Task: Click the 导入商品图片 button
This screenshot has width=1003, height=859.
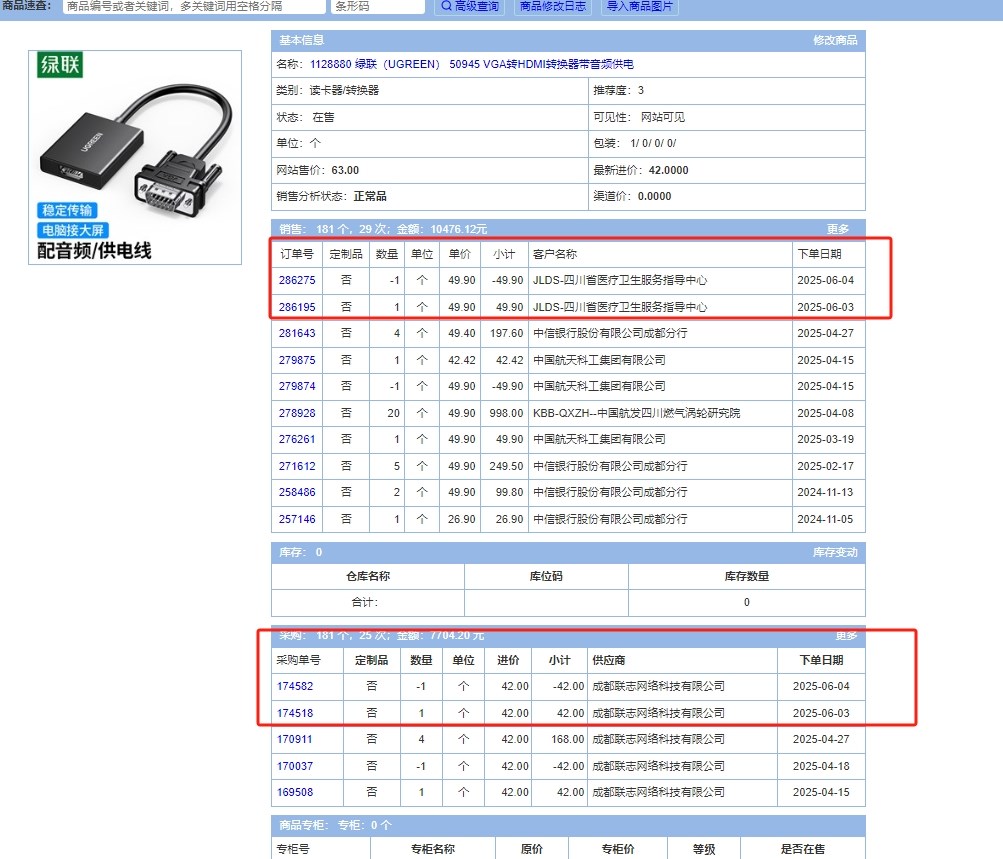Action: click(x=640, y=6)
